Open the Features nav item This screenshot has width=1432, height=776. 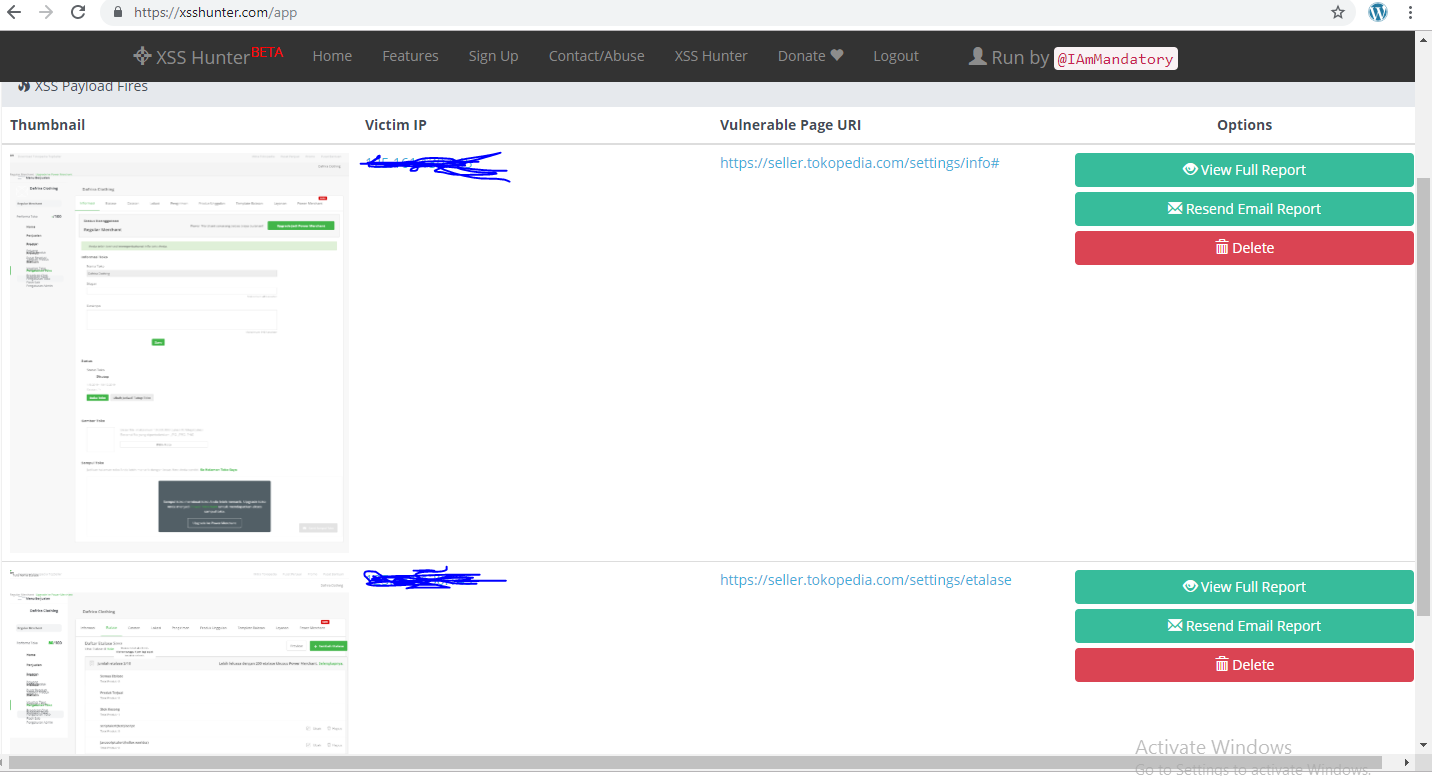tap(410, 56)
